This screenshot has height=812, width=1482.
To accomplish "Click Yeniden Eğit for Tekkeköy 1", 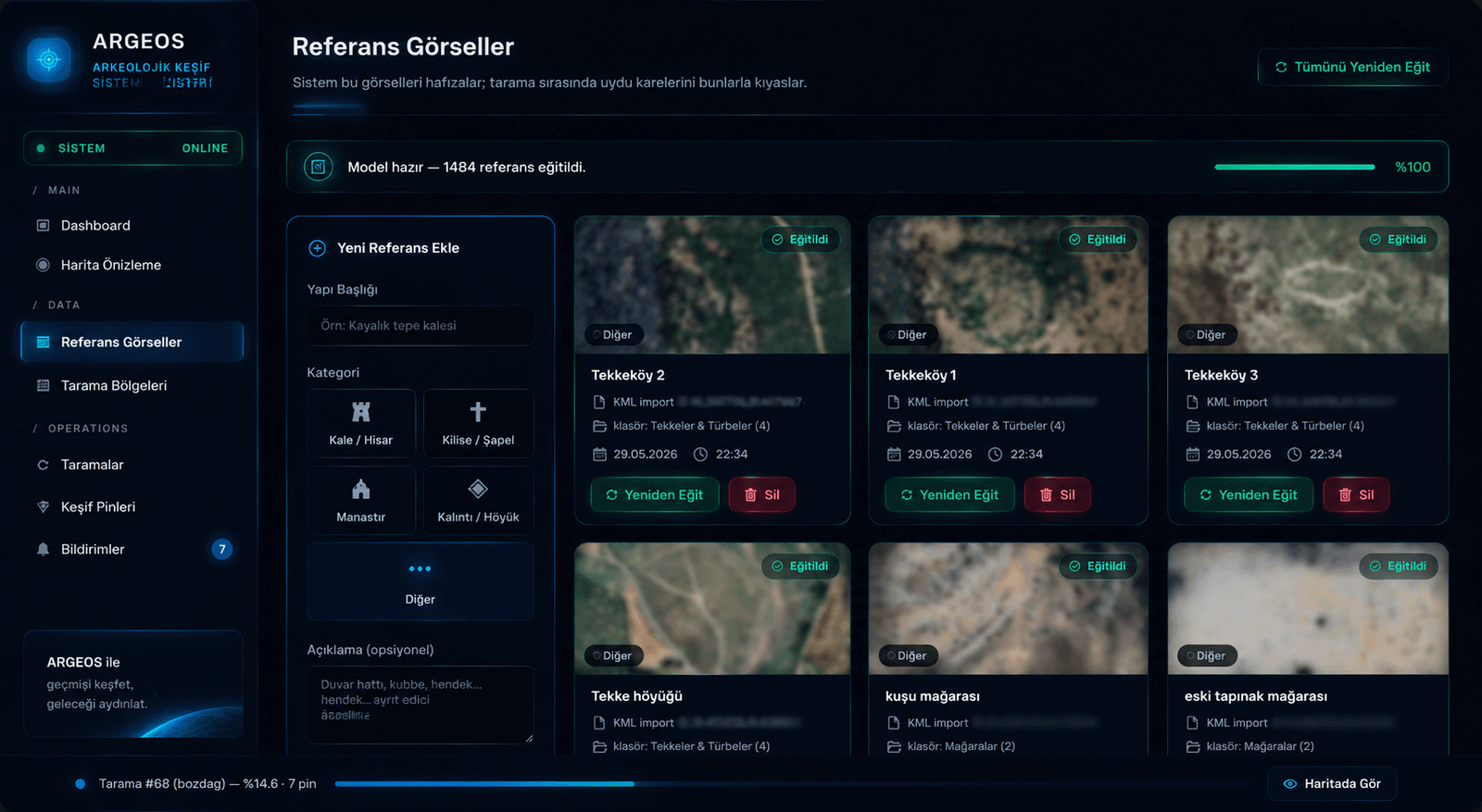I will click(949, 495).
